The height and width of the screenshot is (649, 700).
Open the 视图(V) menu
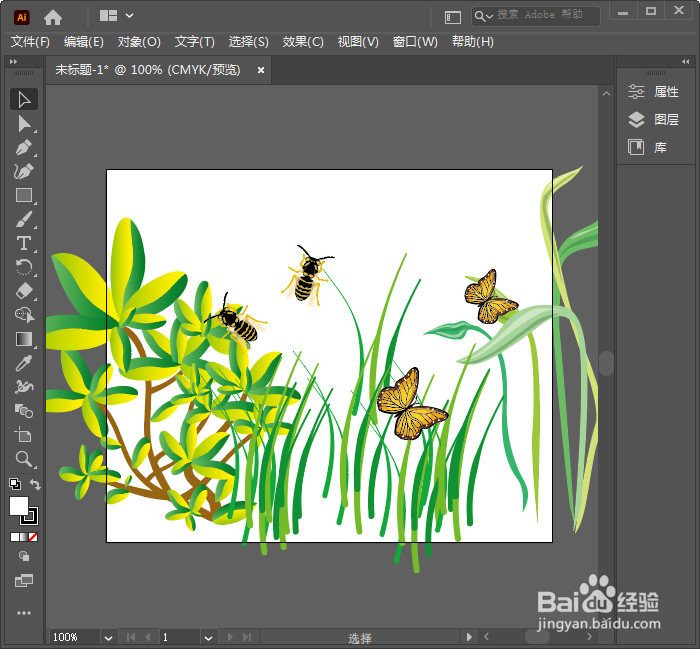[x=358, y=42]
